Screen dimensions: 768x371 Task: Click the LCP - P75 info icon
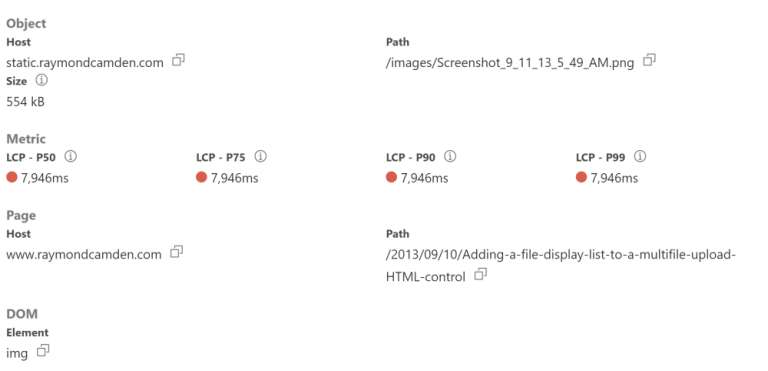click(x=261, y=157)
